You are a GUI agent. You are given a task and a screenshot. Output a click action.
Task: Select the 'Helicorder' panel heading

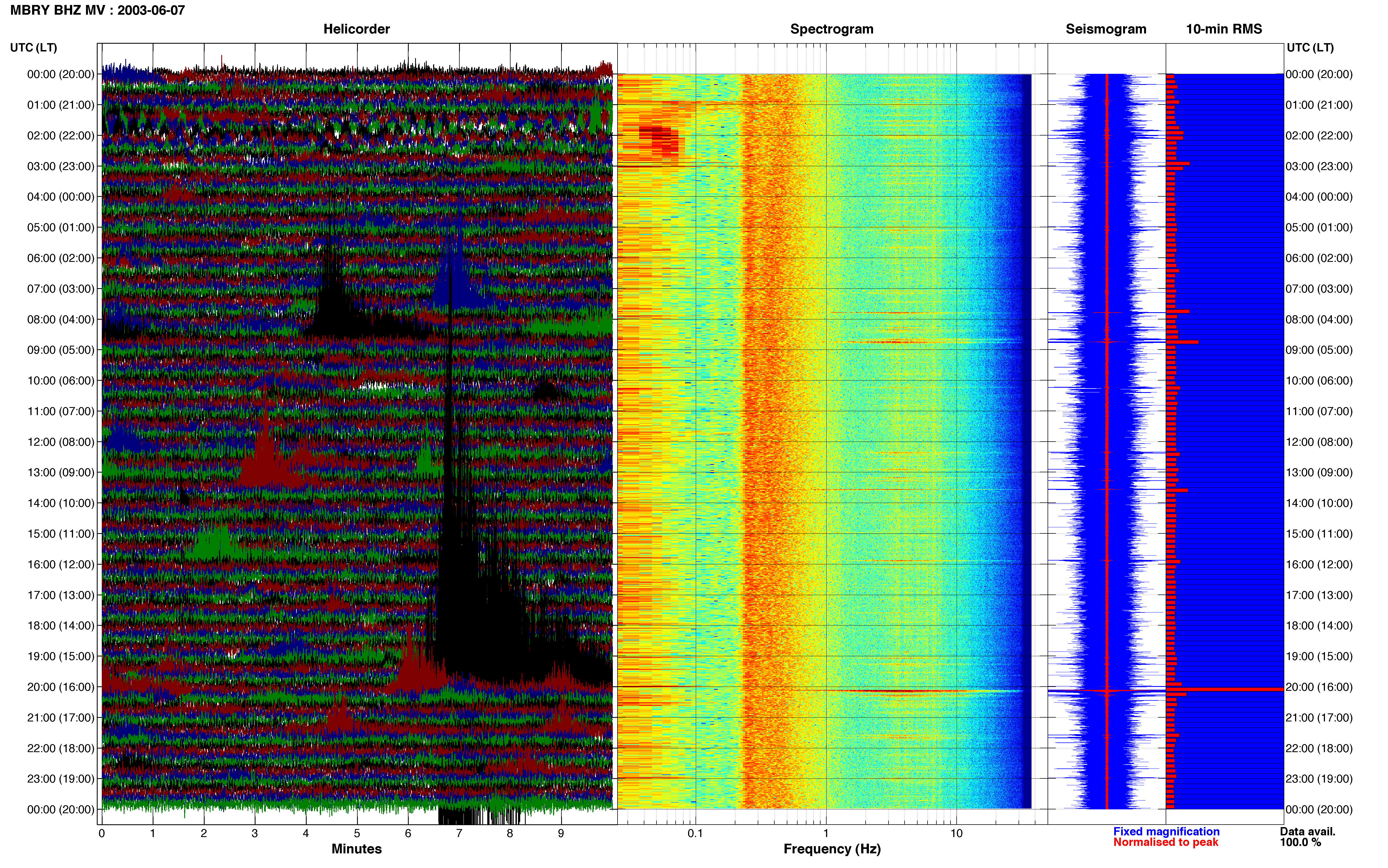tap(356, 29)
